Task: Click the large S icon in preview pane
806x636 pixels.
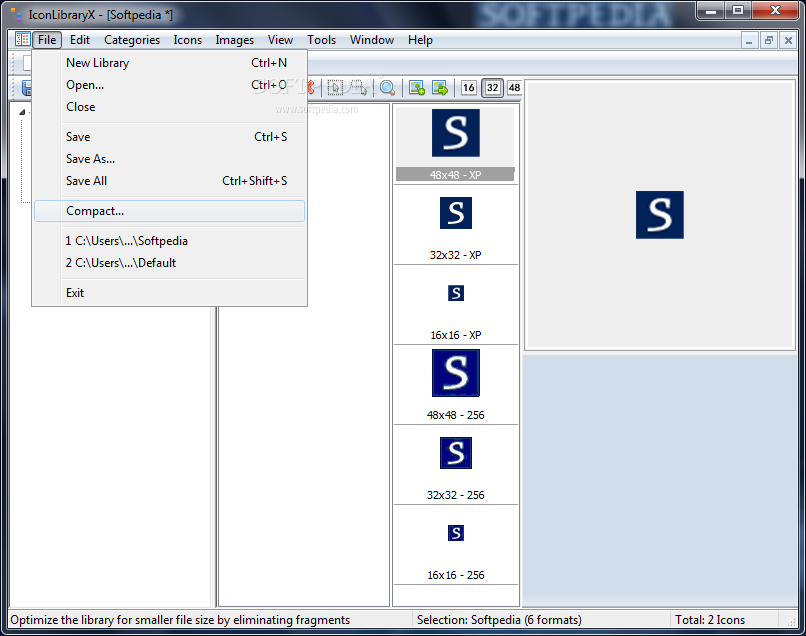Action: (x=660, y=215)
